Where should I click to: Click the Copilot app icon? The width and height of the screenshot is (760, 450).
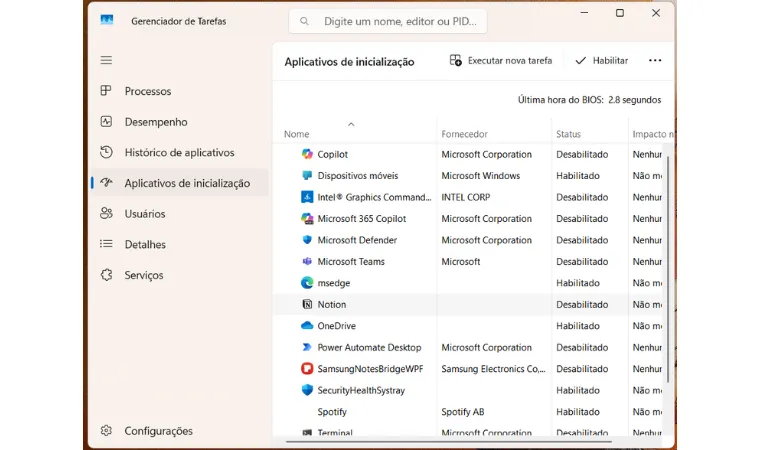[307, 154]
